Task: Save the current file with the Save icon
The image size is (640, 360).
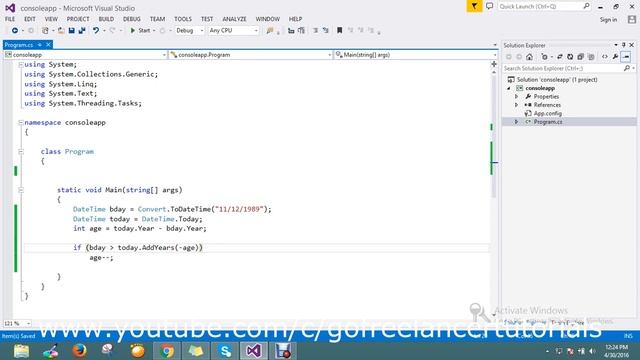Action: [71, 31]
